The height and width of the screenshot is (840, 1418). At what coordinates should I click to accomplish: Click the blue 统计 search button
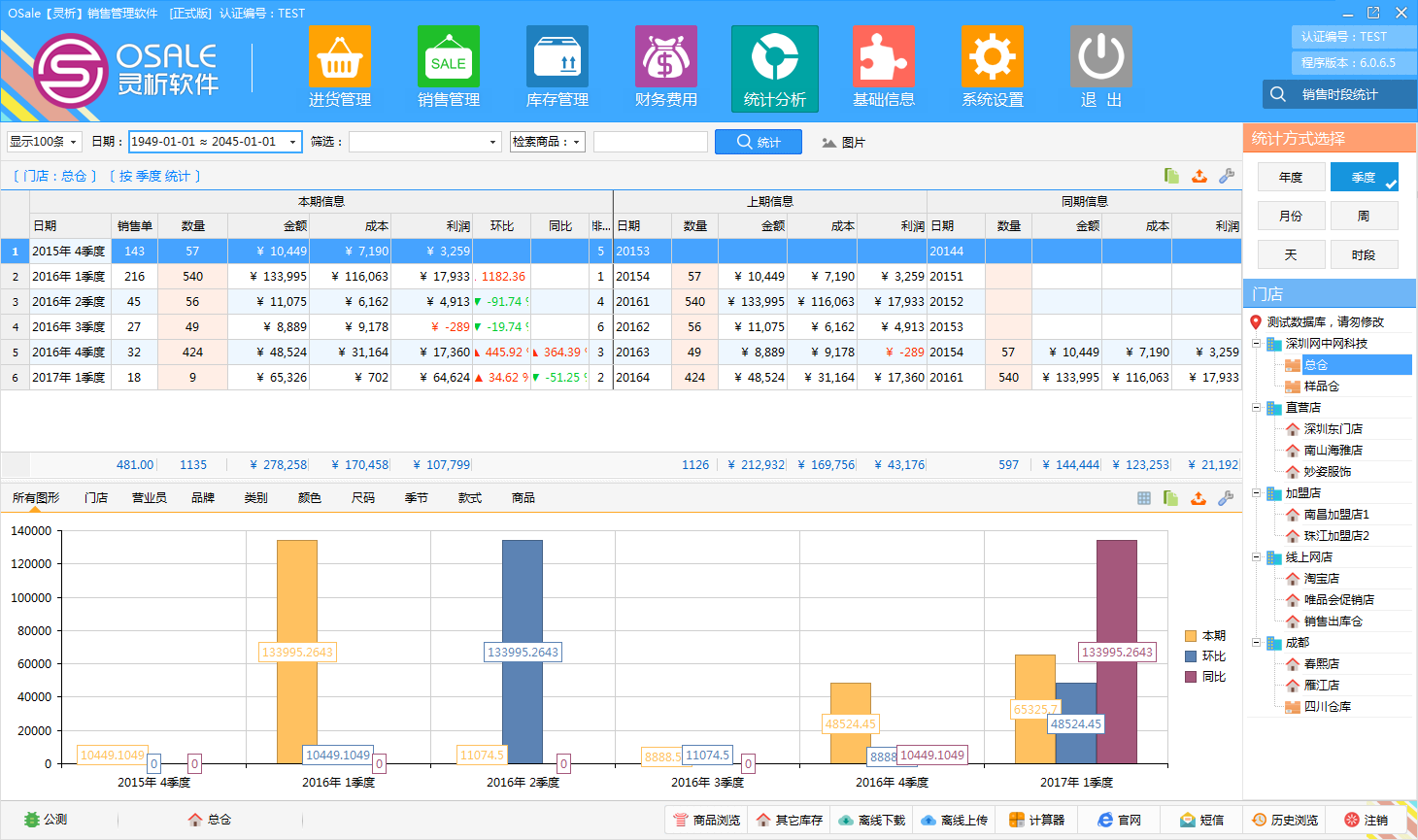tap(759, 142)
